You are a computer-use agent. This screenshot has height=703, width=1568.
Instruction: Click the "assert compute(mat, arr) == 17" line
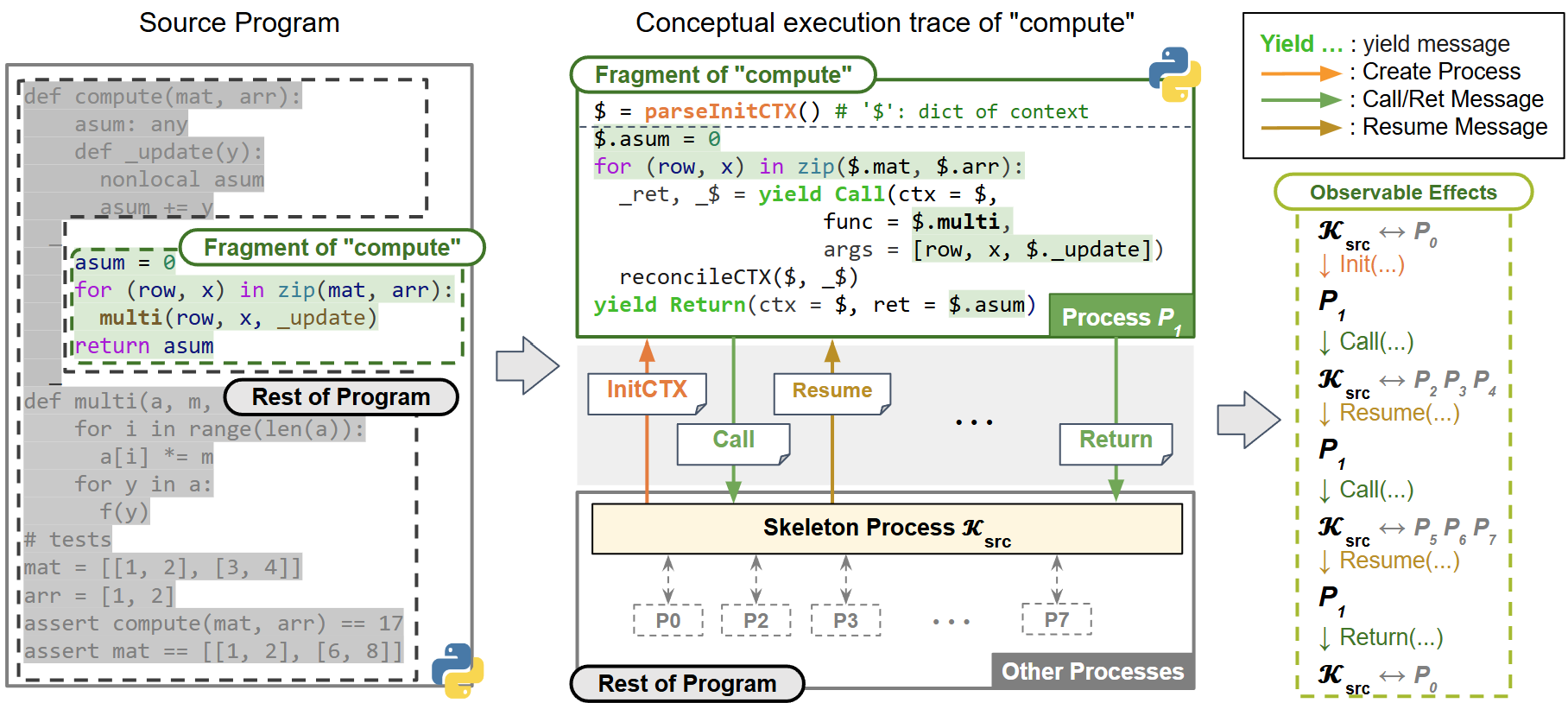pos(213,624)
